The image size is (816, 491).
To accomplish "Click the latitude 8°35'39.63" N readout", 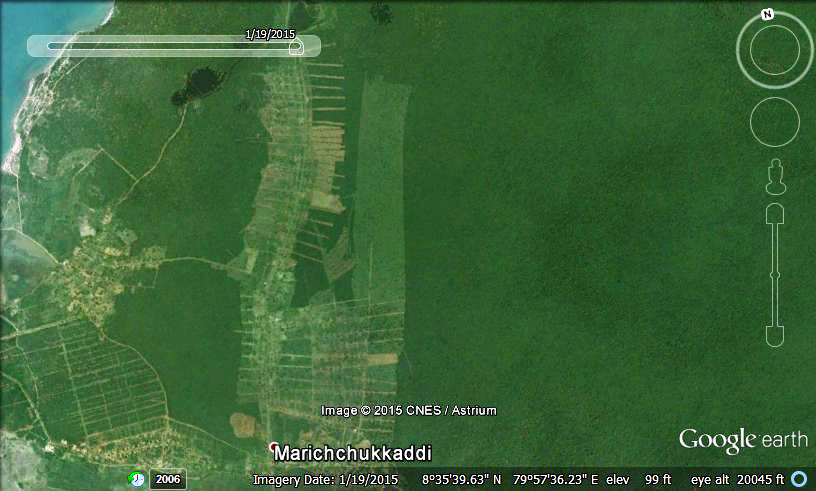I will coord(462,480).
